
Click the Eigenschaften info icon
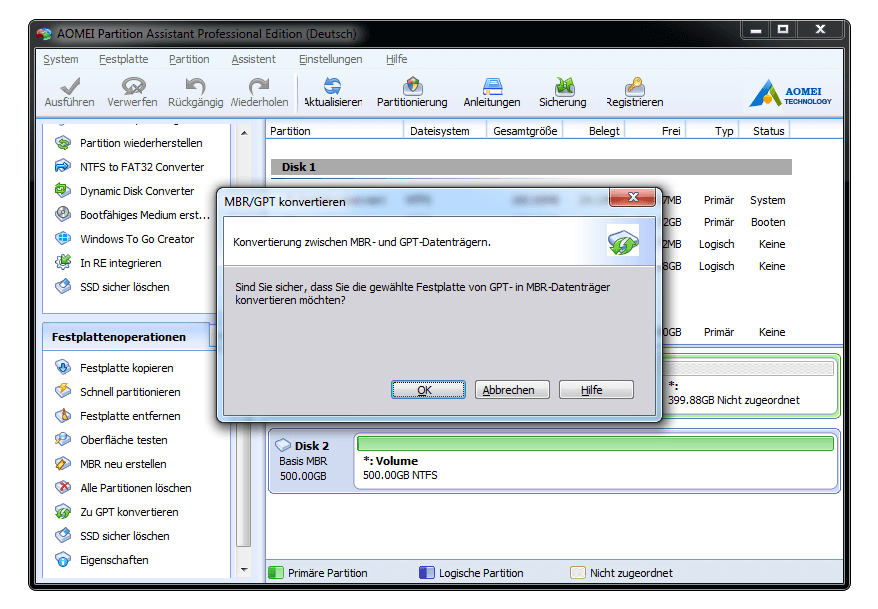(63, 560)
